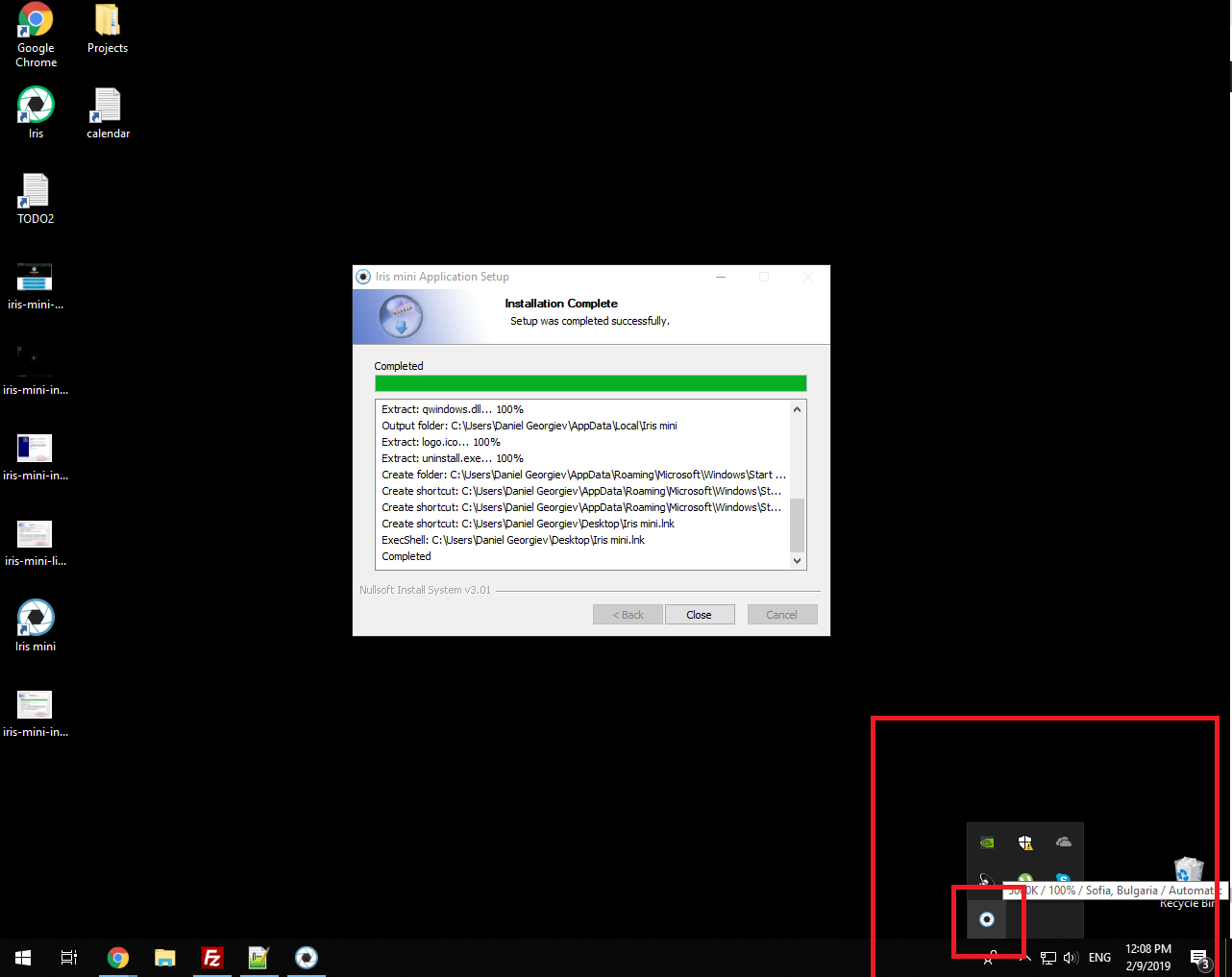Switch to FileZilla on the taskbar
This screenshot has height=977, width=1232.
point(212,958)
